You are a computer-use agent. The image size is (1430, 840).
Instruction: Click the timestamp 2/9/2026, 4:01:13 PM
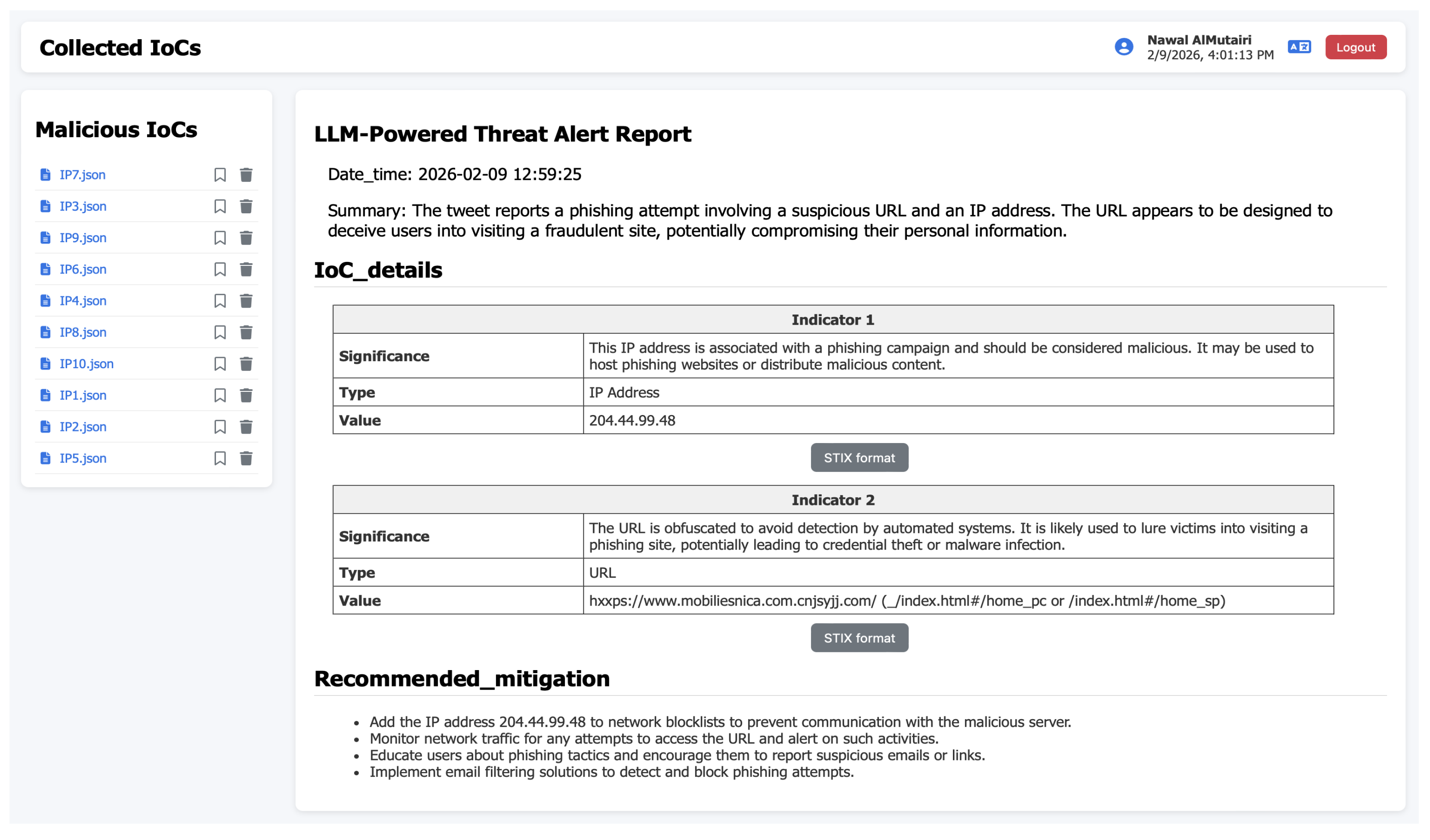pos(1211,55)
